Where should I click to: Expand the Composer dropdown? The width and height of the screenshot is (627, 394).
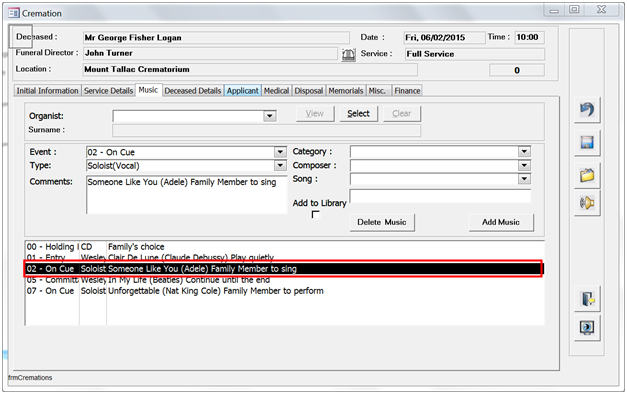[524, 165]
